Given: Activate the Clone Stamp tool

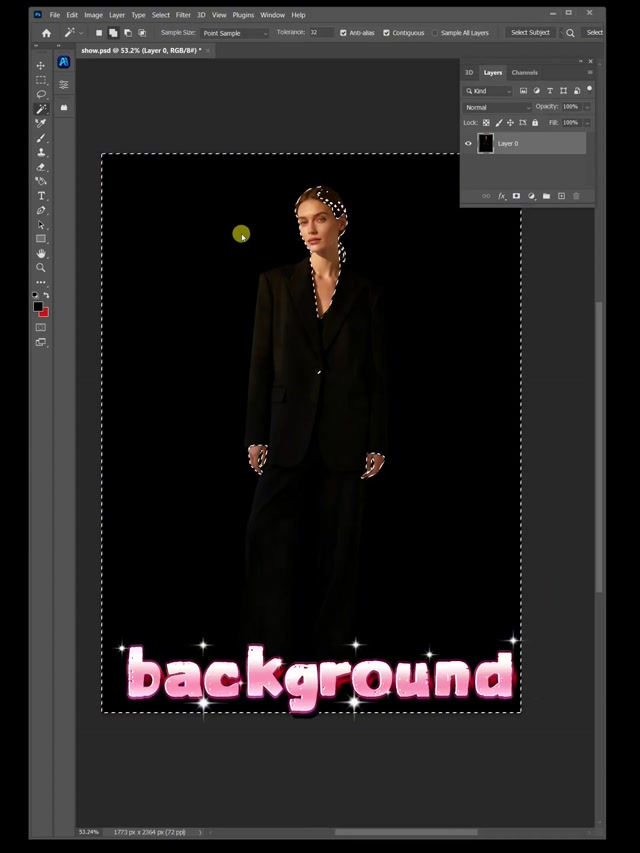Looking at the screenshot, I should pos(41,152).
